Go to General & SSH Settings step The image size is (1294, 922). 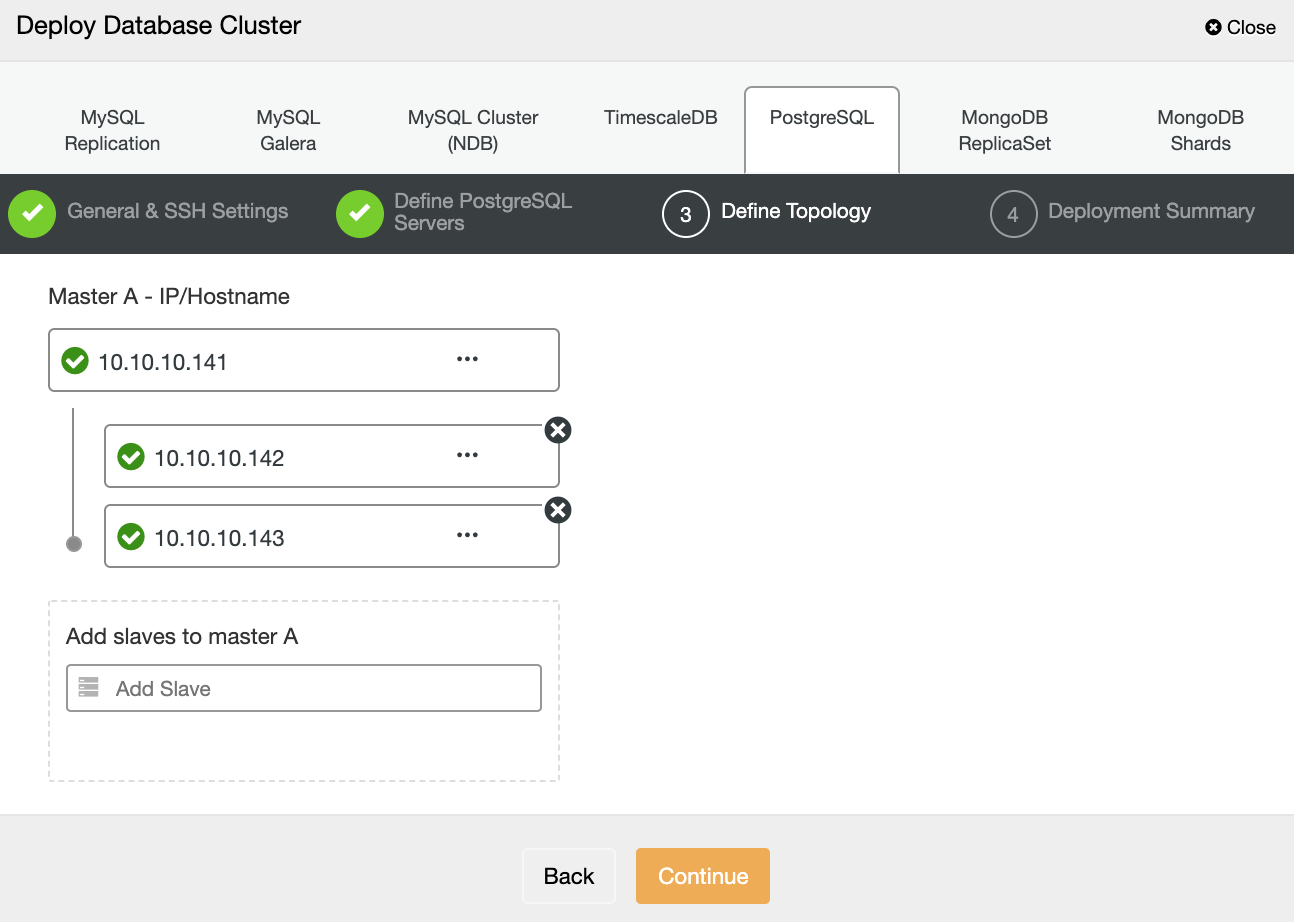[x=178, y=211]
